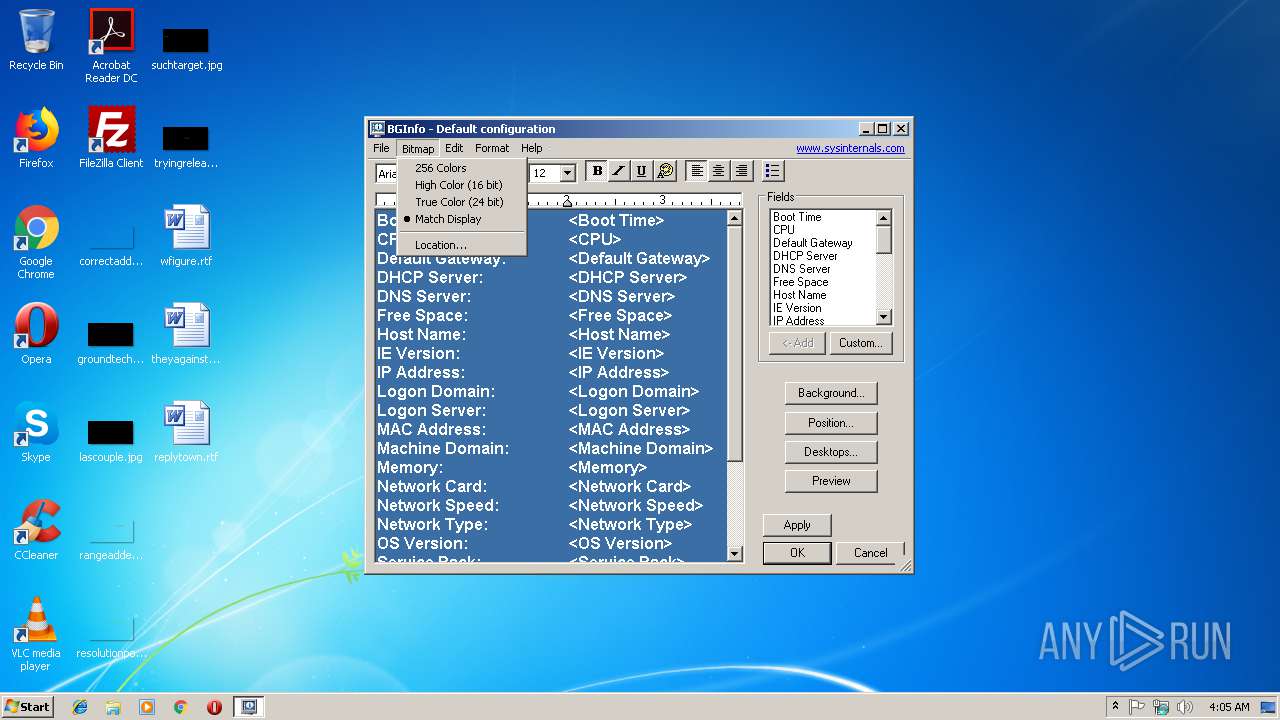Open the Start menu
Viewport: 1280px width, 720px height.
[x=28, y=707]
